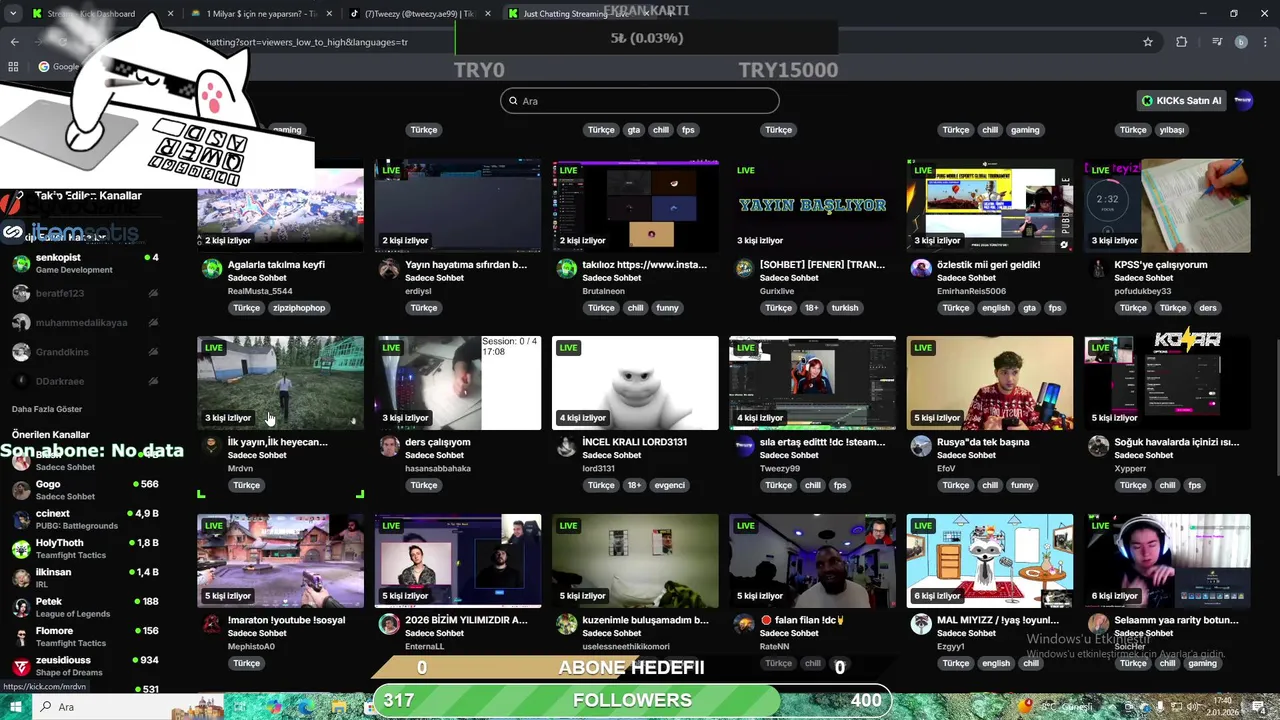Image resolution: width=1280 pixels, height=720 pixels.
Task: Open EfoV streamer avatar
Action: (921, 446)
